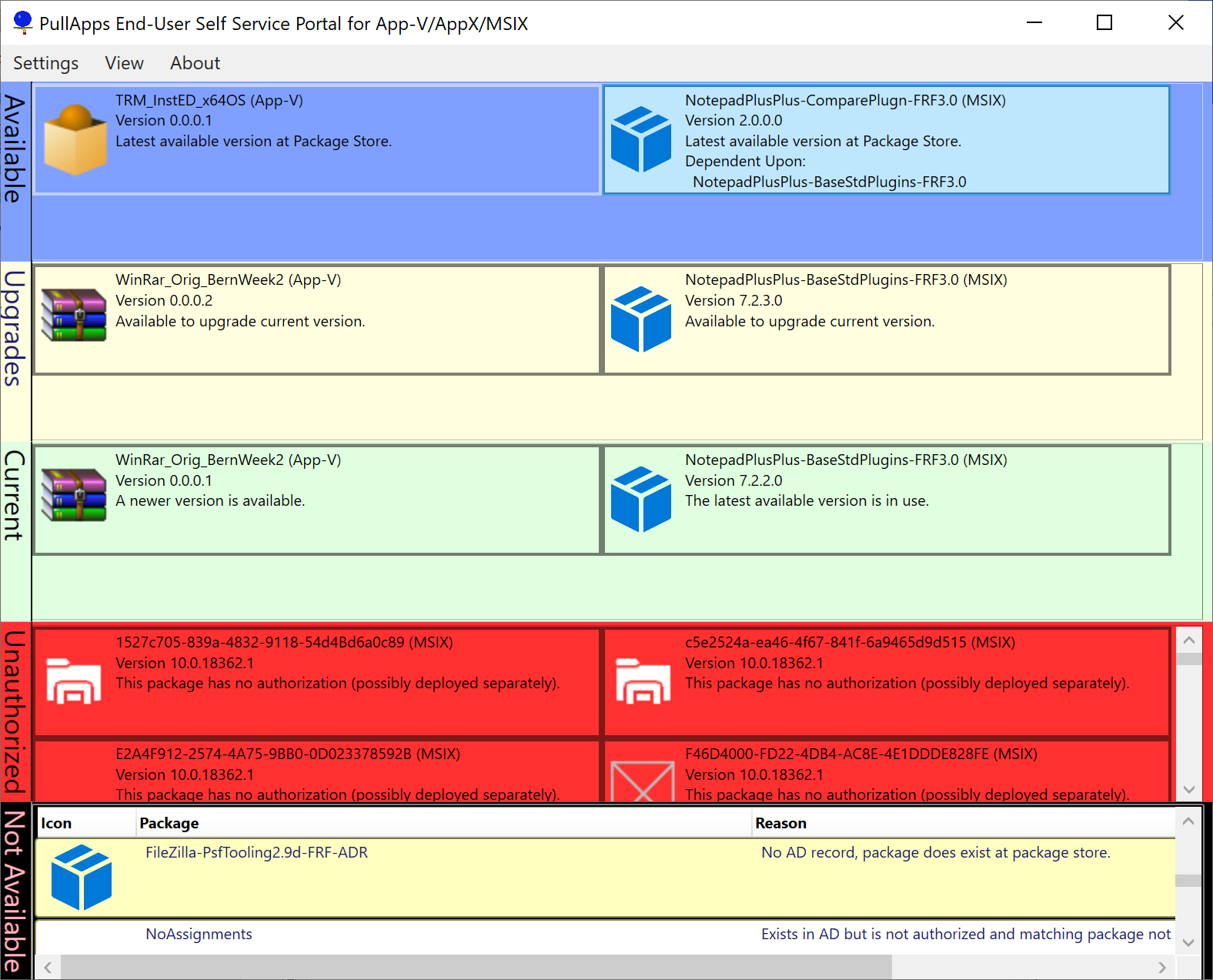Click the NotepadPlusPlus-ComparePlugn MSIX package icon
The height and width of the screenshot is (980, 1213).
click(641, 139)
